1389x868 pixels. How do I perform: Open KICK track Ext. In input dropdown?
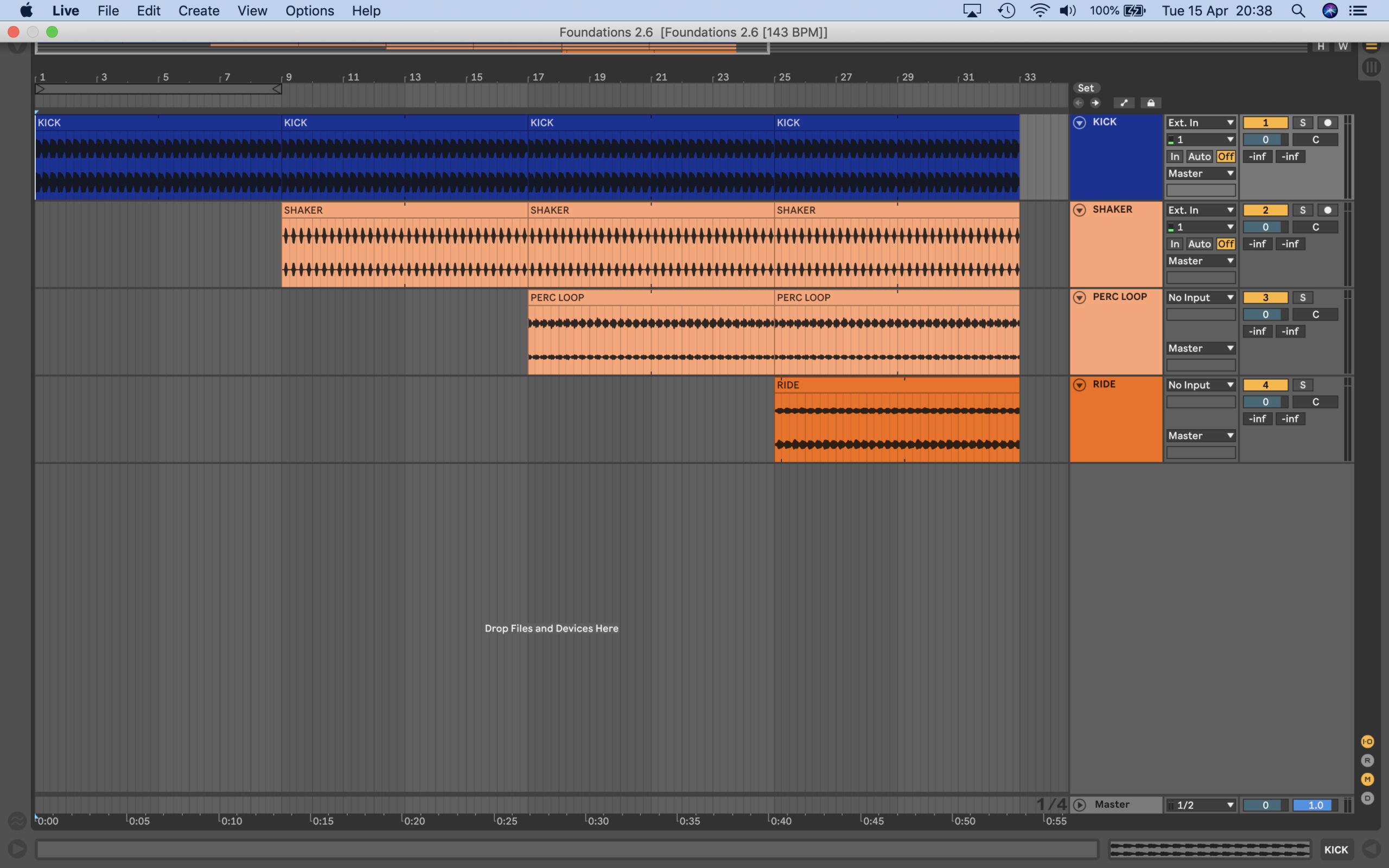[1200, 123]
